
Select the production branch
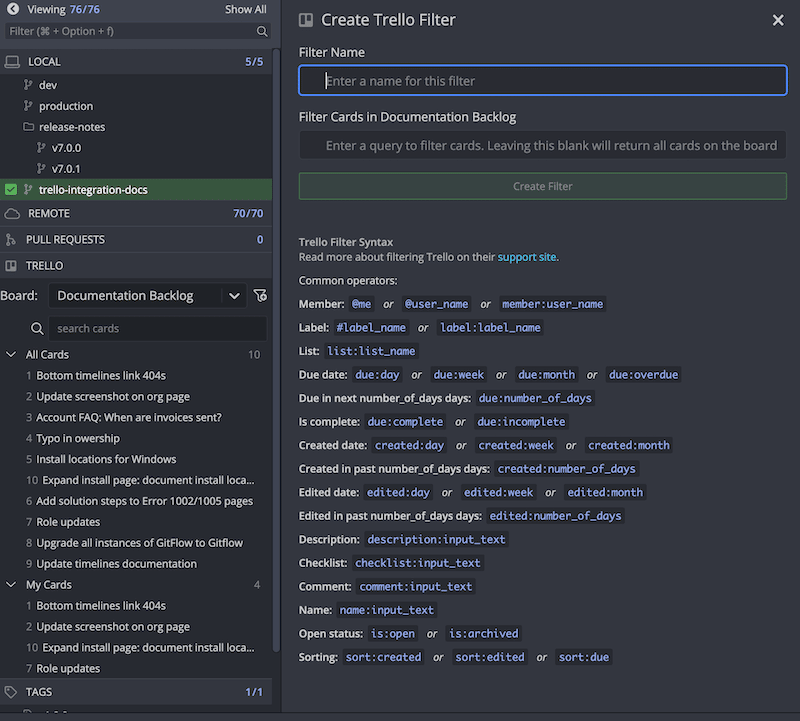[x=66, y=106]
